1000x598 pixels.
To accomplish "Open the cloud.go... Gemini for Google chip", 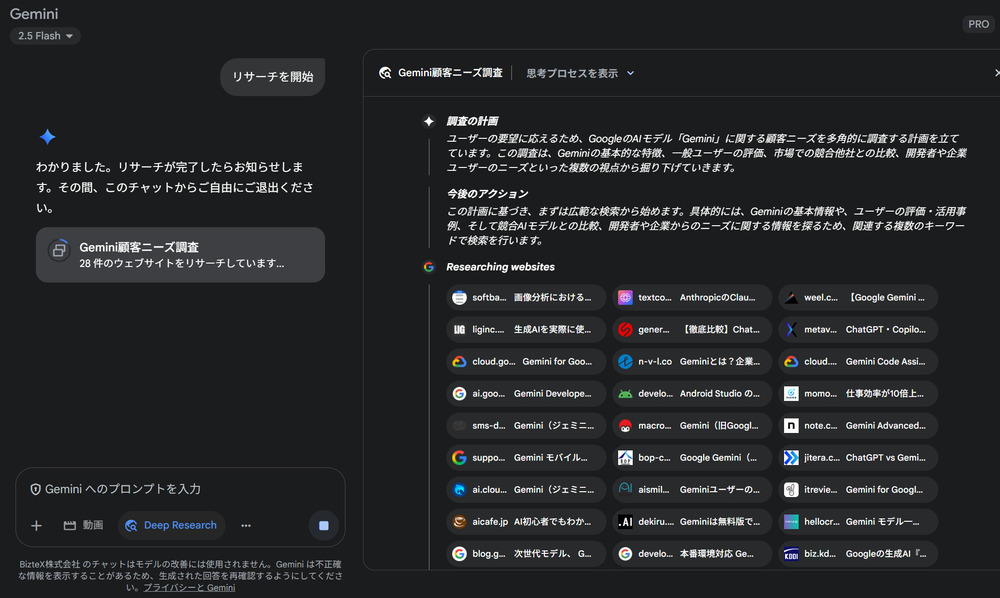I will [526, 361].
